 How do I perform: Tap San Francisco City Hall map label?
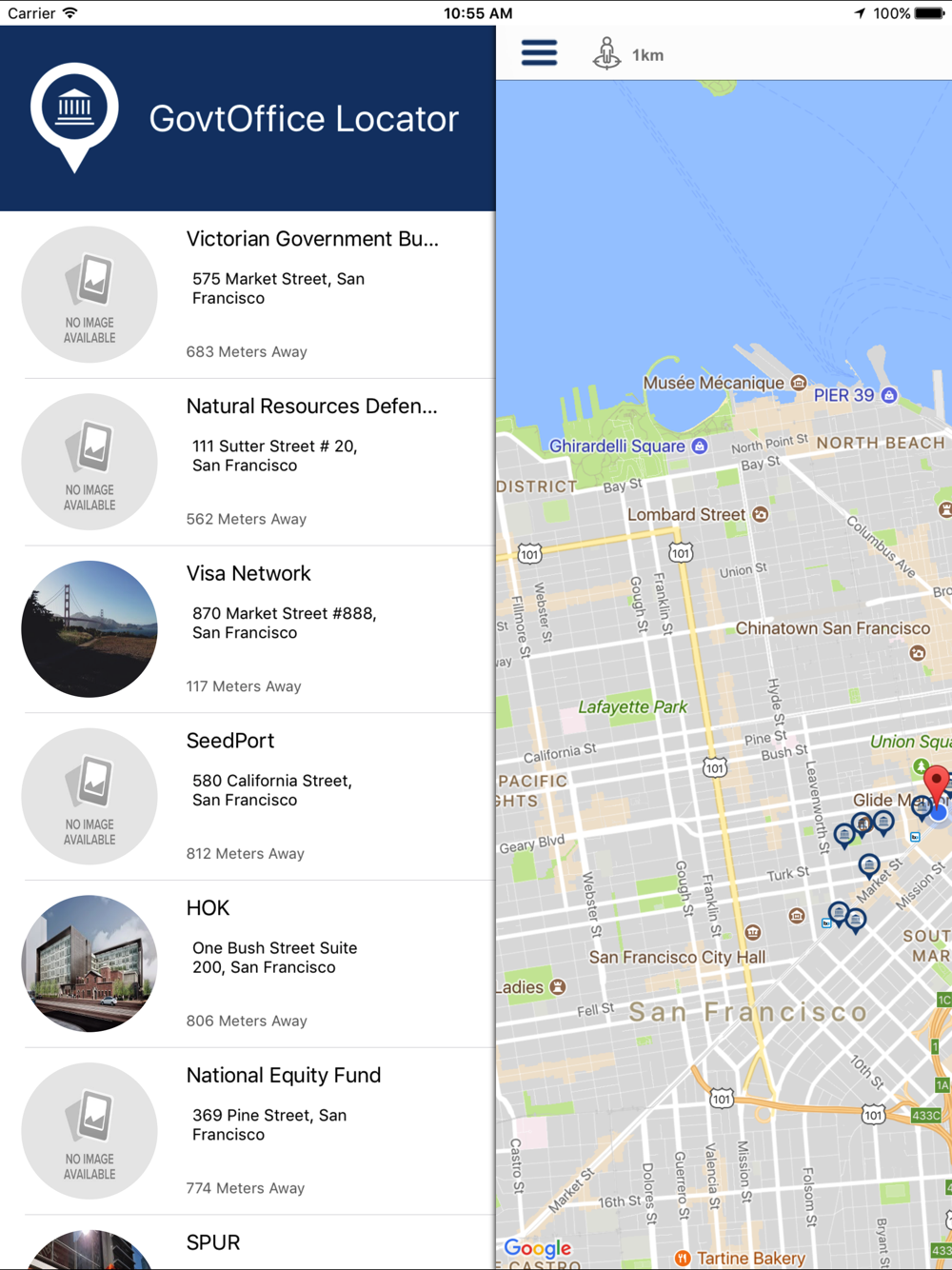[x=677, y=958]
